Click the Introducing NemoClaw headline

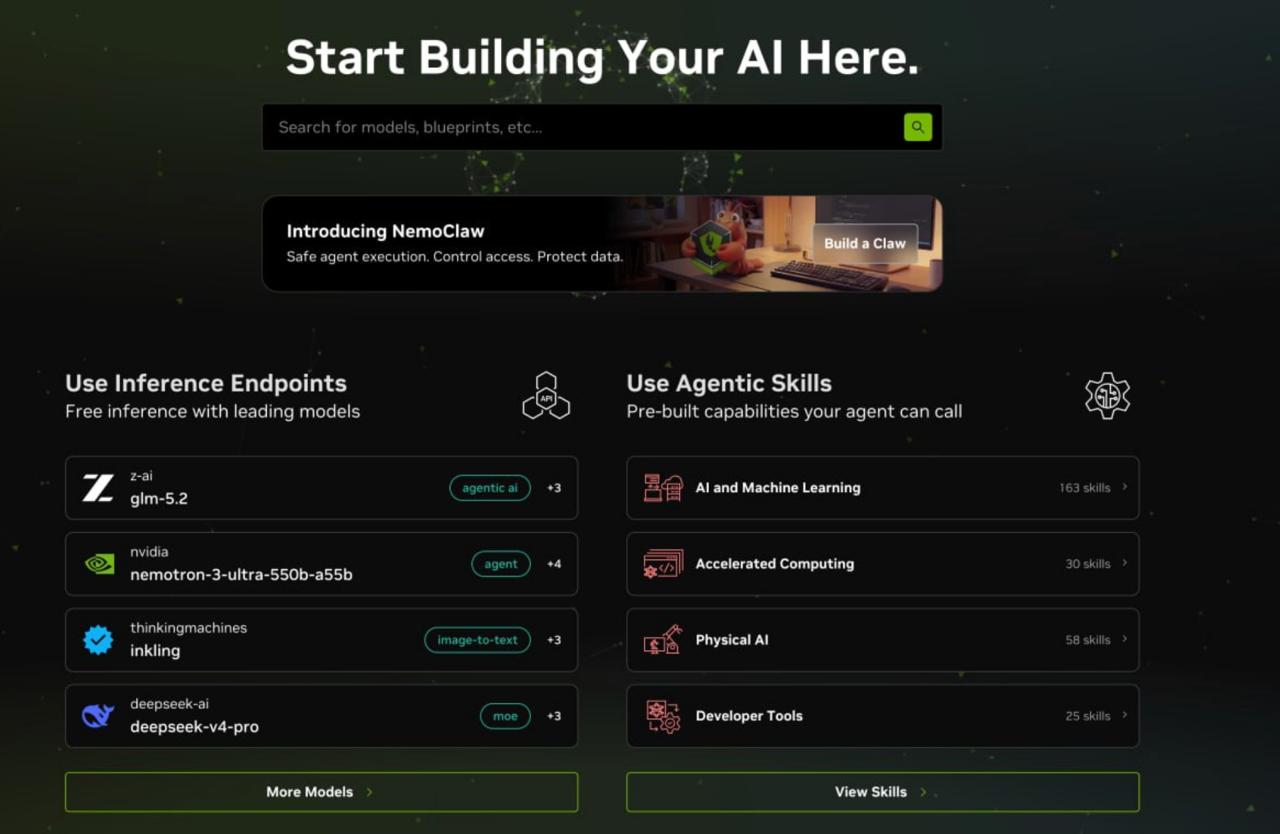point(386,231)
